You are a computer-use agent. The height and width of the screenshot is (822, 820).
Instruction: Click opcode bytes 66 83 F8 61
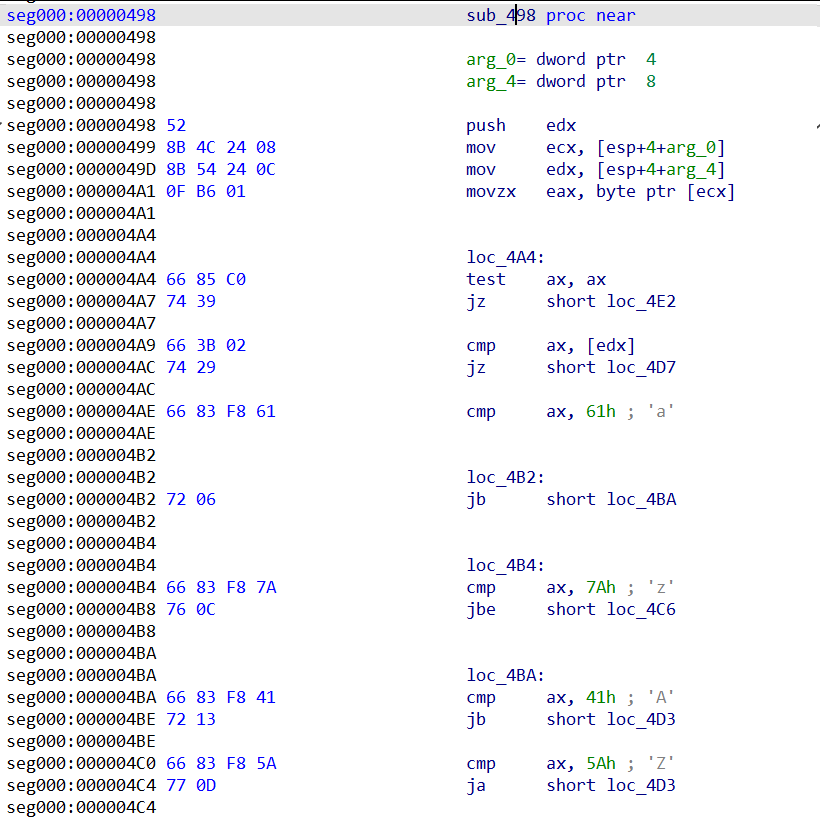[221, 412]
